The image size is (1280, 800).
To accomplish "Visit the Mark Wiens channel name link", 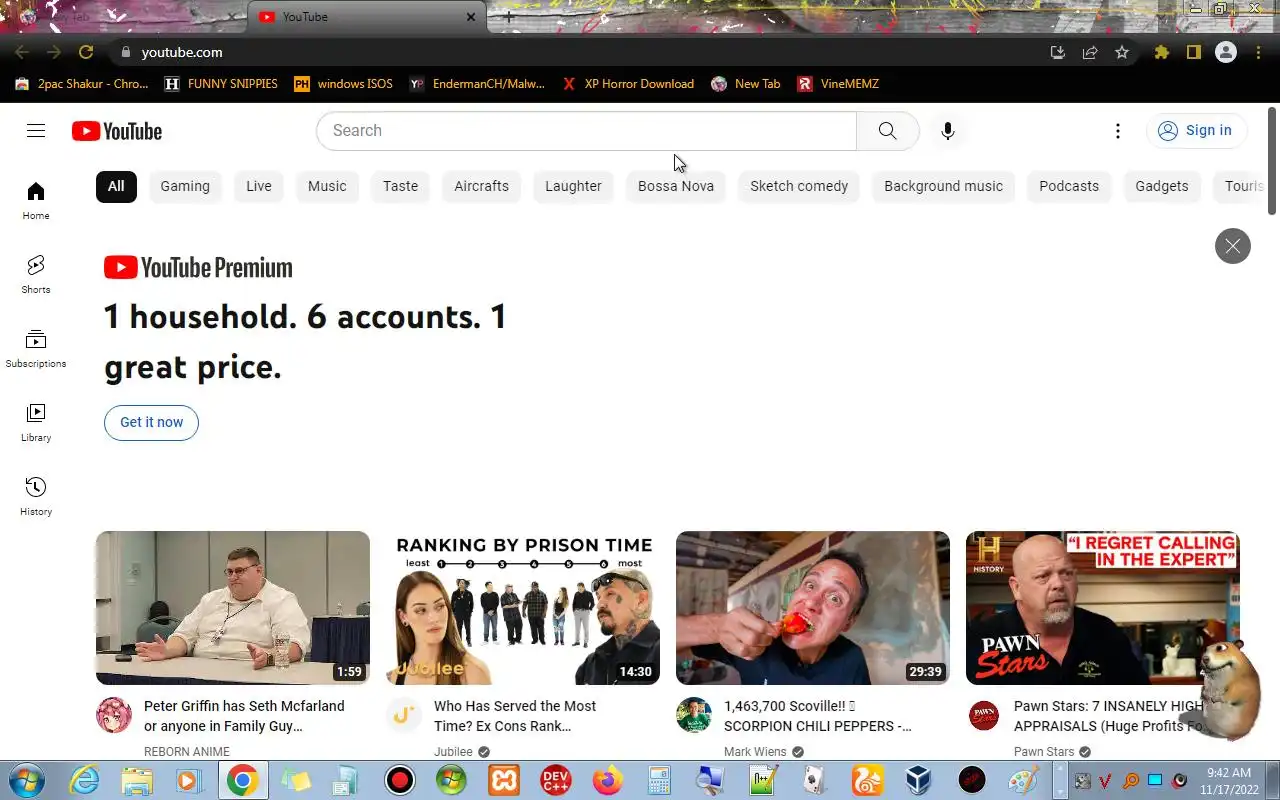I will (755, 752).
